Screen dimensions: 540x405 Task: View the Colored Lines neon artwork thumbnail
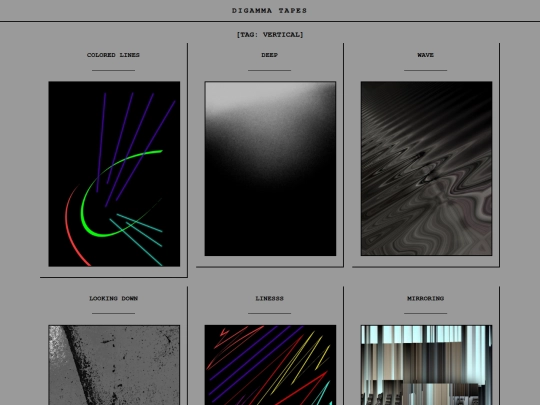point(114,174)
